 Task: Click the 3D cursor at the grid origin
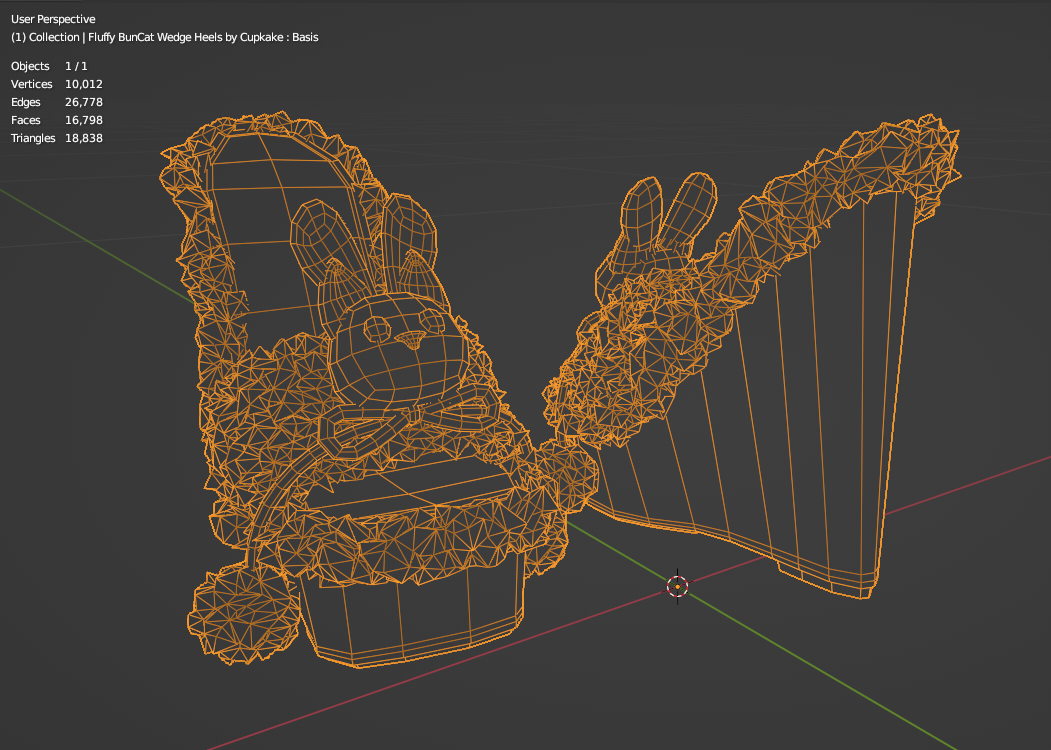pyautogui.click(x=678, y=586)
